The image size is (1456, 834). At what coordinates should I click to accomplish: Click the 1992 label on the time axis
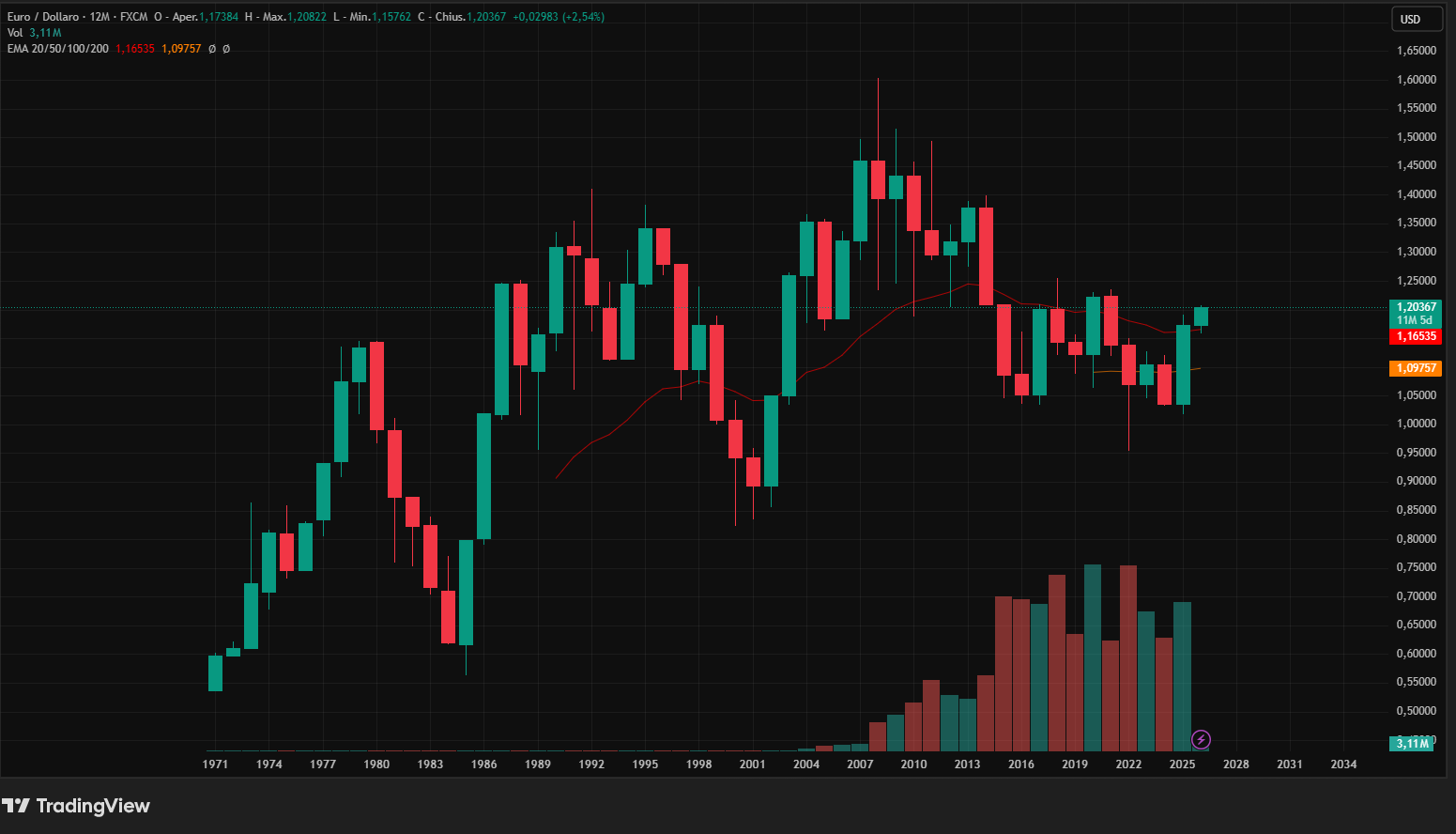click(x=591, y=764)
